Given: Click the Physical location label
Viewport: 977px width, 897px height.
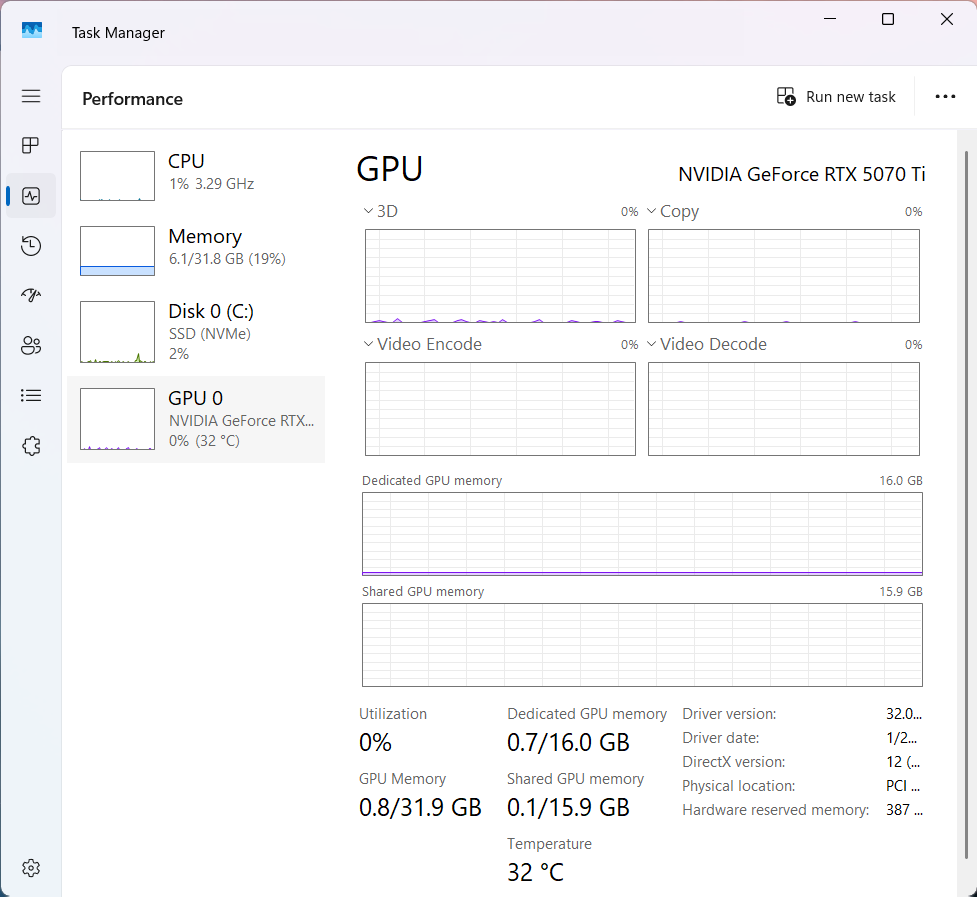Looking at the screenshot, I should 738,786.
